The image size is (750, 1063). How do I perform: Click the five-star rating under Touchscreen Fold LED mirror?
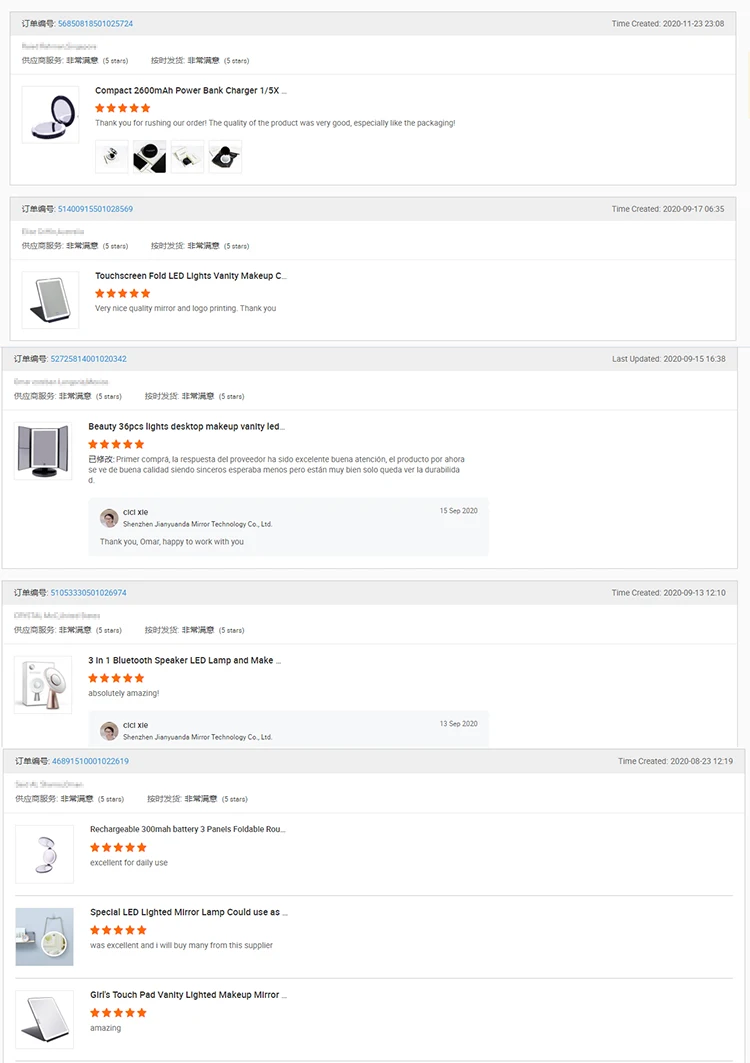coord(123,293)
